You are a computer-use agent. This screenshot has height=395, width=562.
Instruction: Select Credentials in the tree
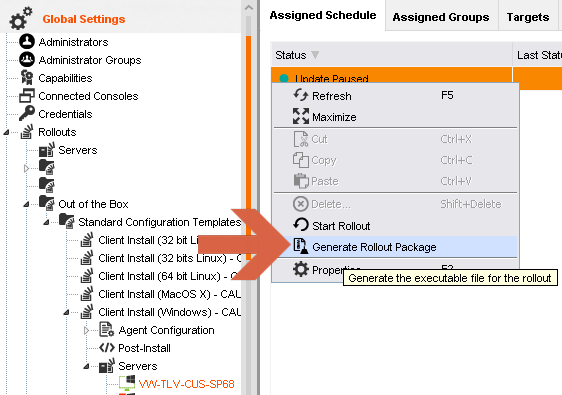coord(65,114)
